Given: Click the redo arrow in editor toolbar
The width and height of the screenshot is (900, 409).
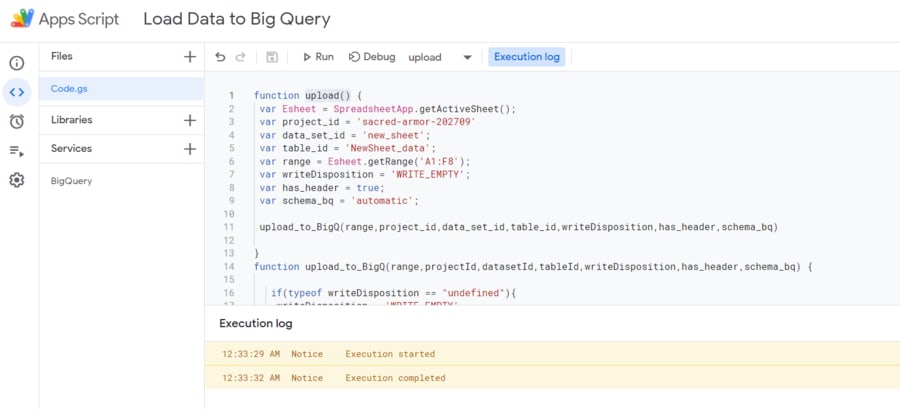Looking at the screenshot, I should [240, 57].
